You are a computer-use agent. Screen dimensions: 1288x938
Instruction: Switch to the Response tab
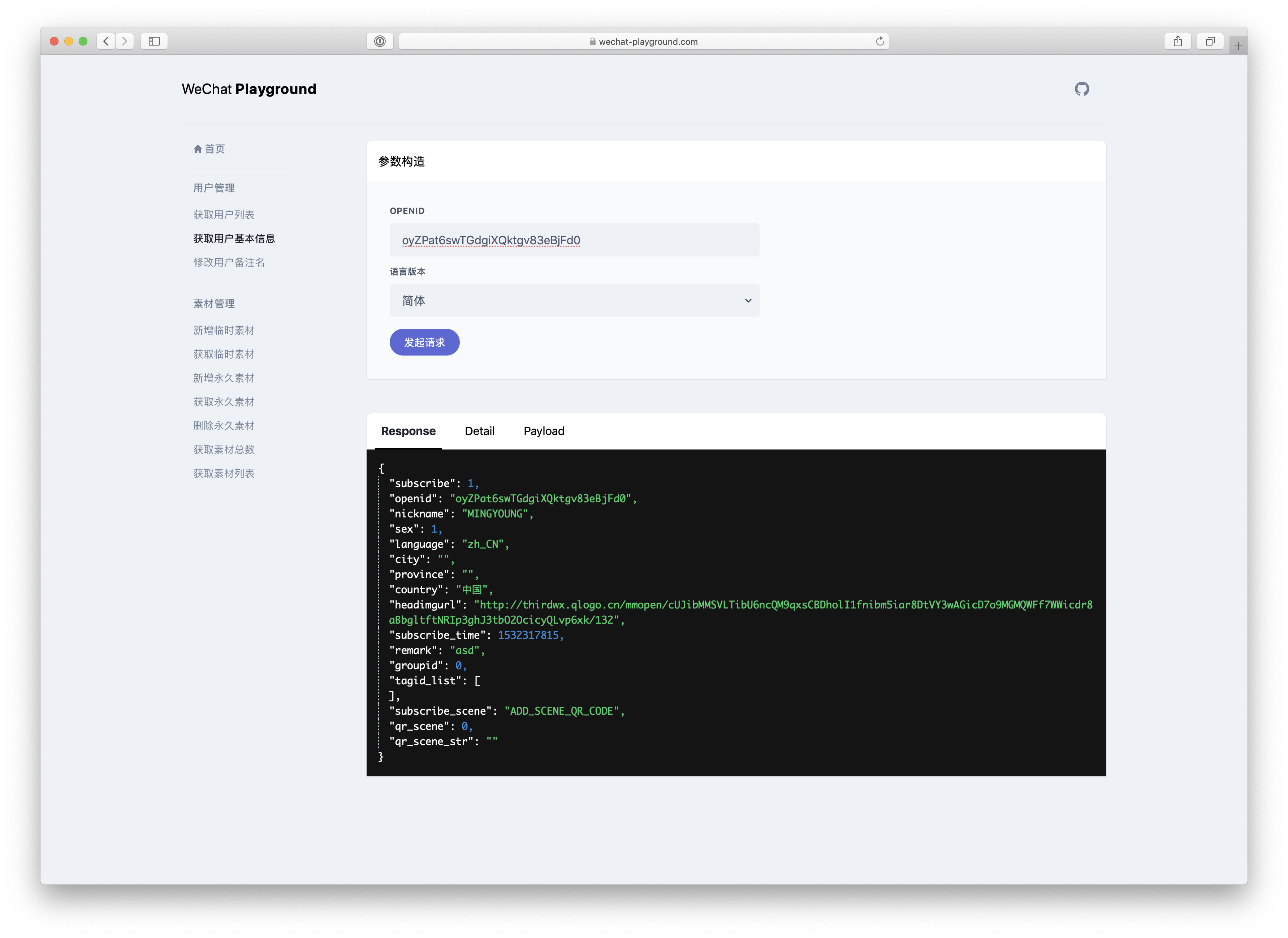pos(408,431)
